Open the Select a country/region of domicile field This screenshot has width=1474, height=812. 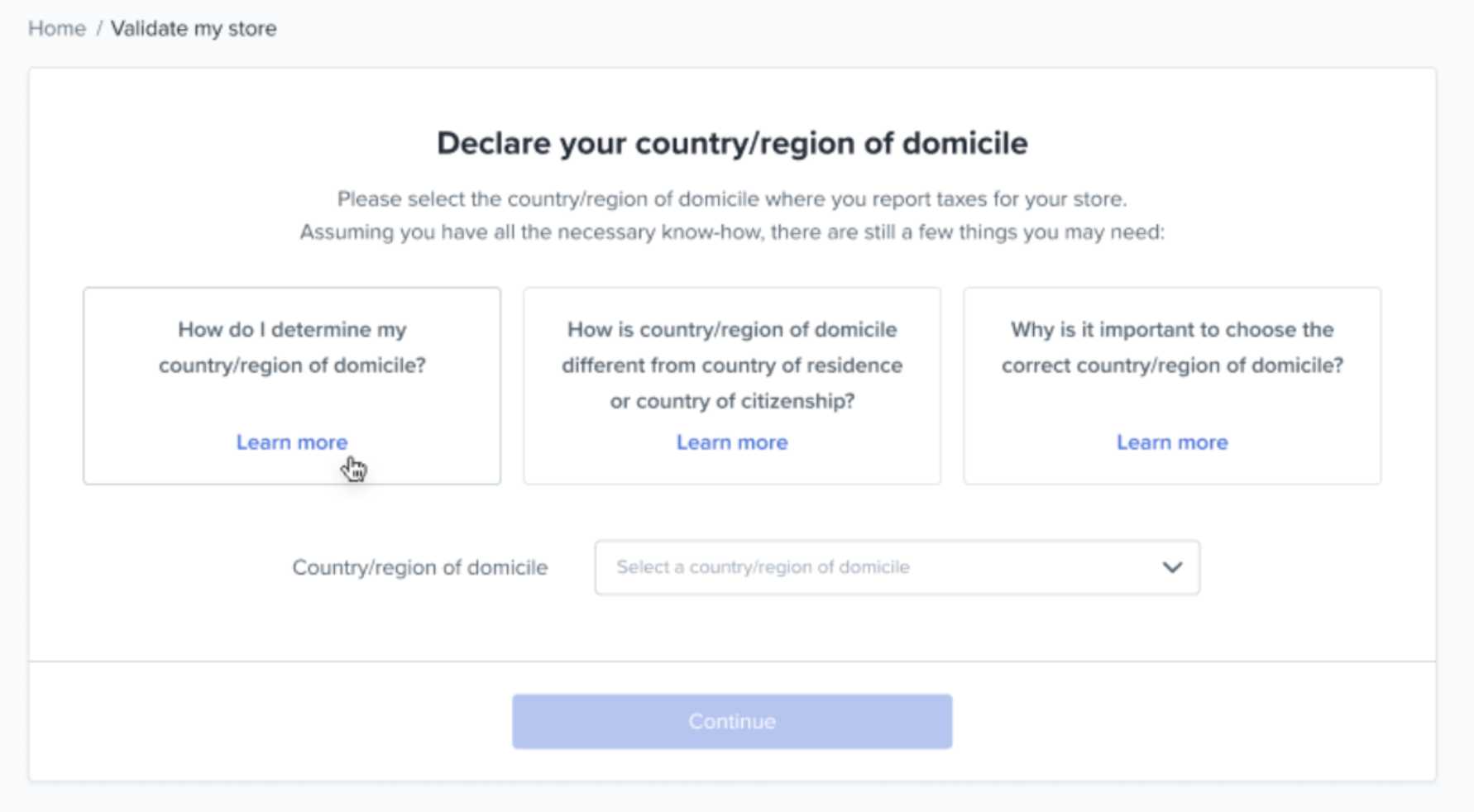click(897, 567)
